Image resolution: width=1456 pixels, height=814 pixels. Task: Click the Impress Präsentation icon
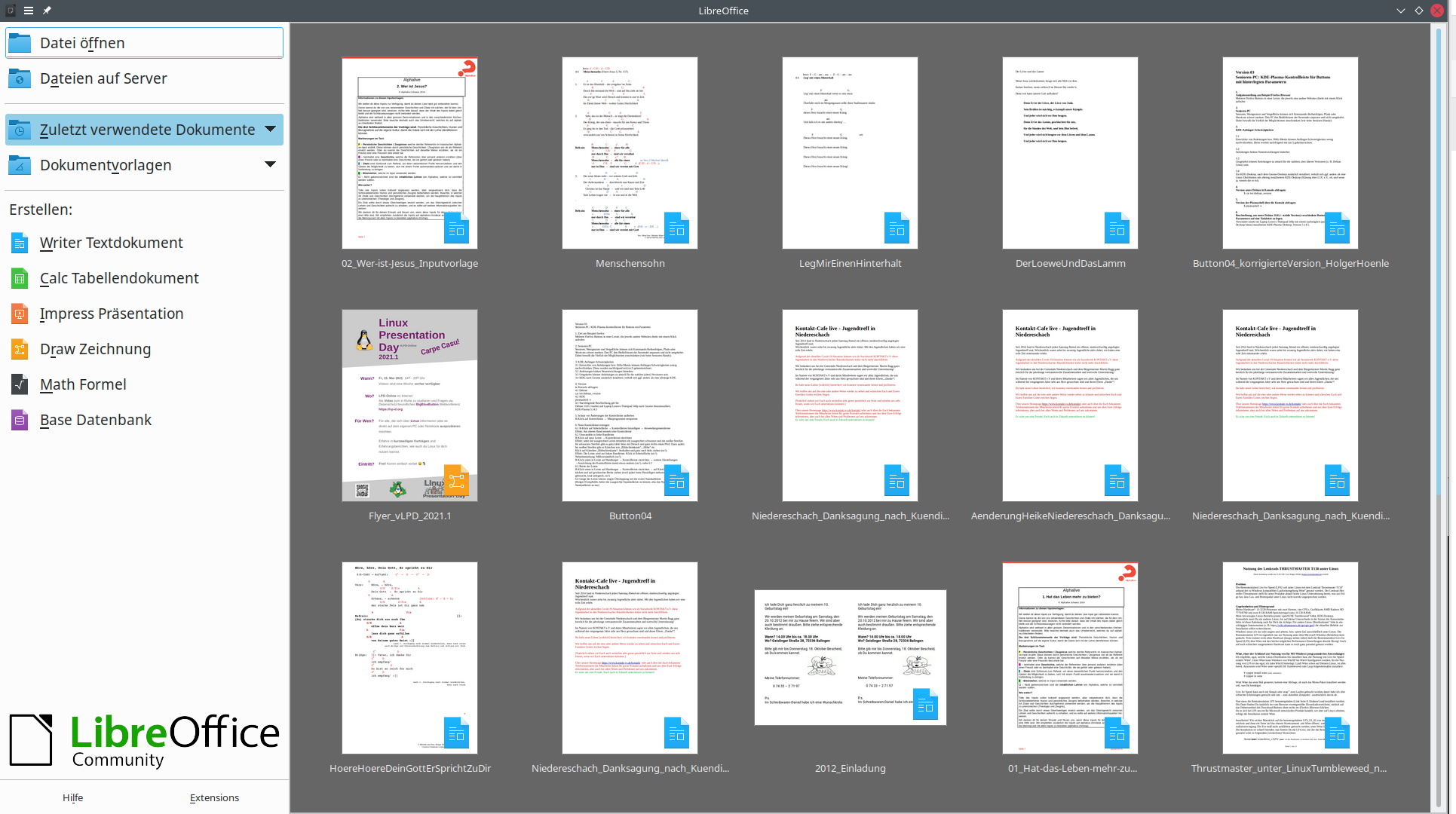point(20,314)
